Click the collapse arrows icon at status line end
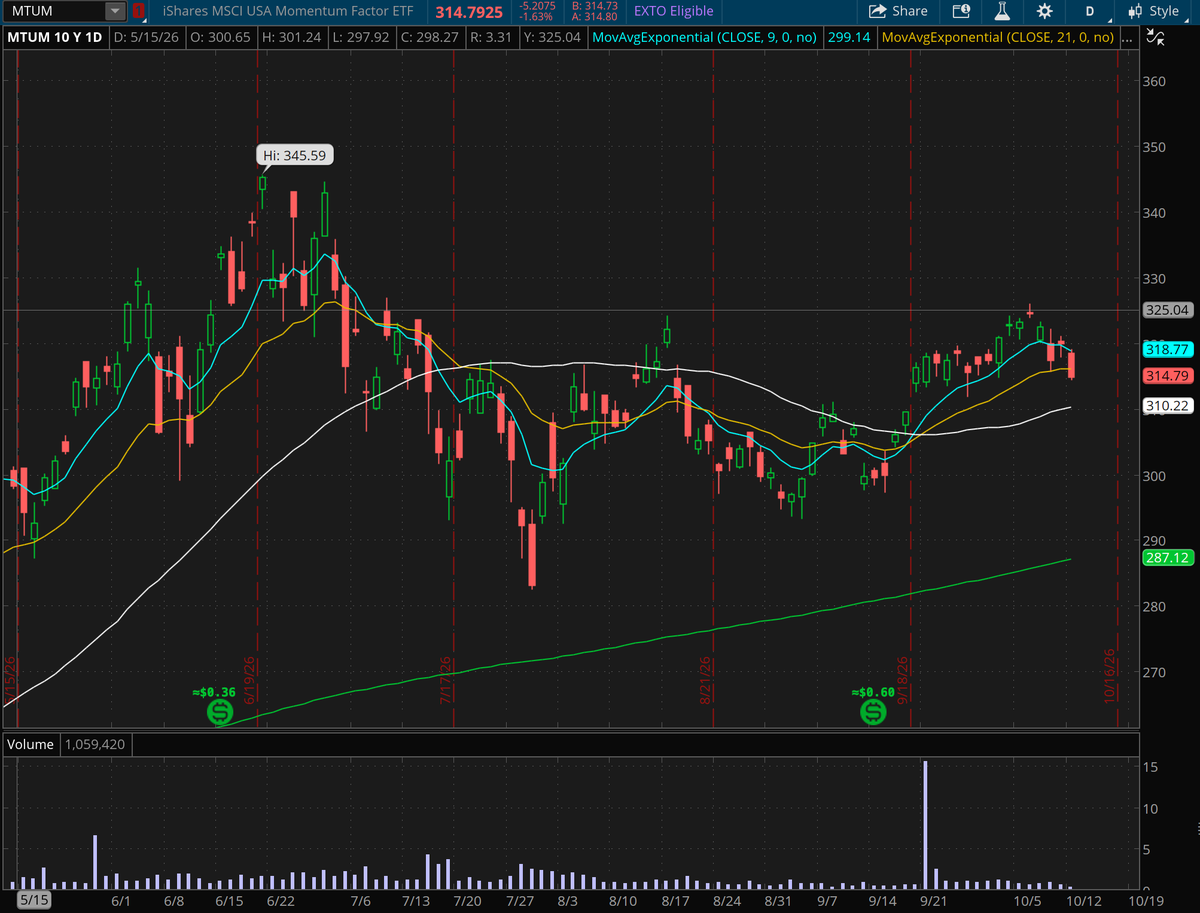The width and height of the screenshot is (1200, 913). [1155, 37]
